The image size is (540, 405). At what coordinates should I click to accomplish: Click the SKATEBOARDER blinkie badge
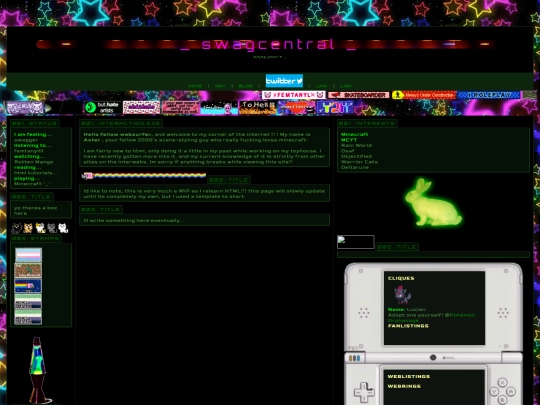tap(359, 95)
